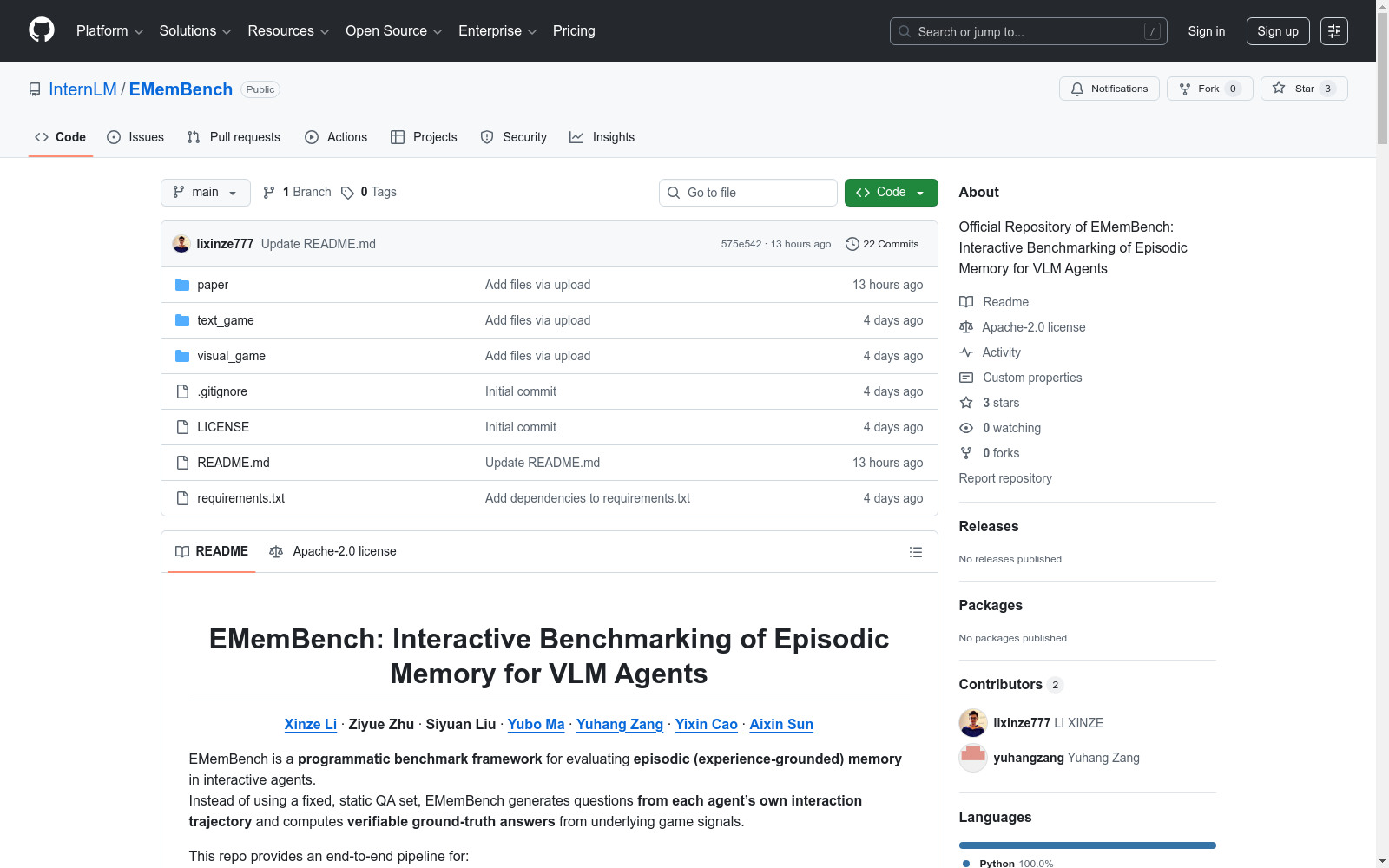This screenshot has height=868, width=1389.
Task: Open the paper folder
Action: [213, 285]
